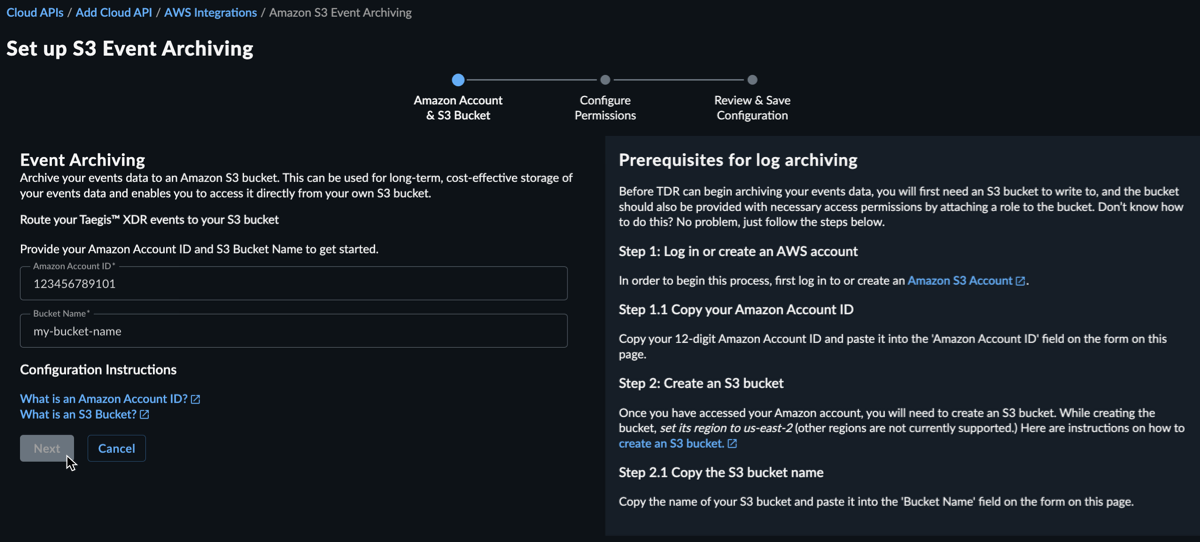
Task: Click the Amazon Account & S3 Bucket step circle
Action: point(458,80)
